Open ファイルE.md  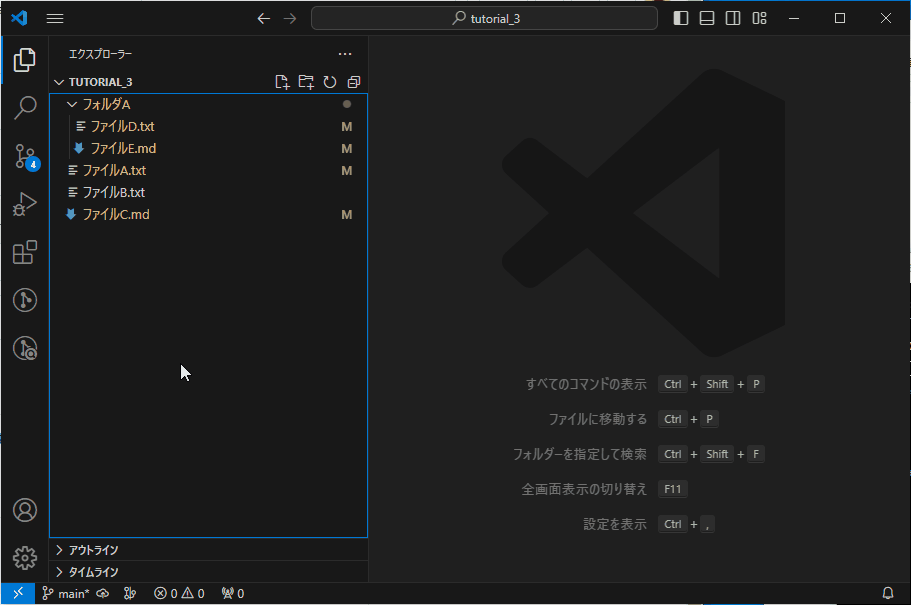point(209,149)
